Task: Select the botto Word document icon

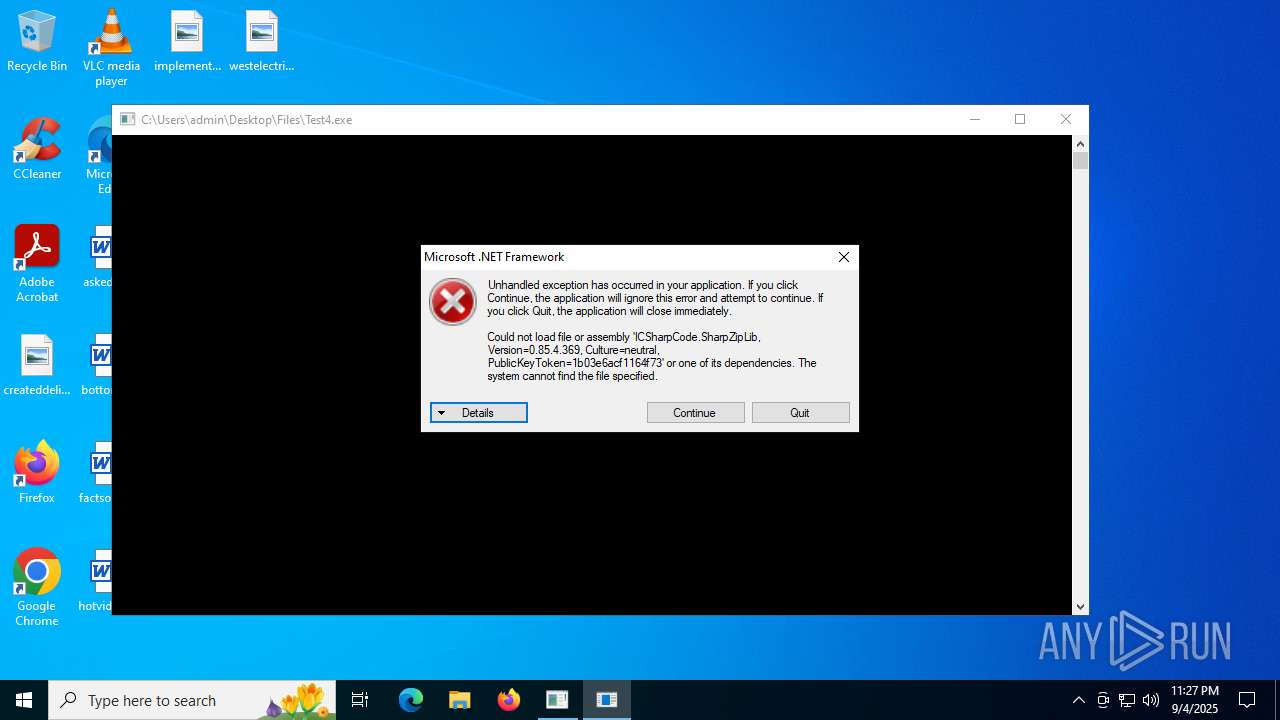Action: pos(97,365)
